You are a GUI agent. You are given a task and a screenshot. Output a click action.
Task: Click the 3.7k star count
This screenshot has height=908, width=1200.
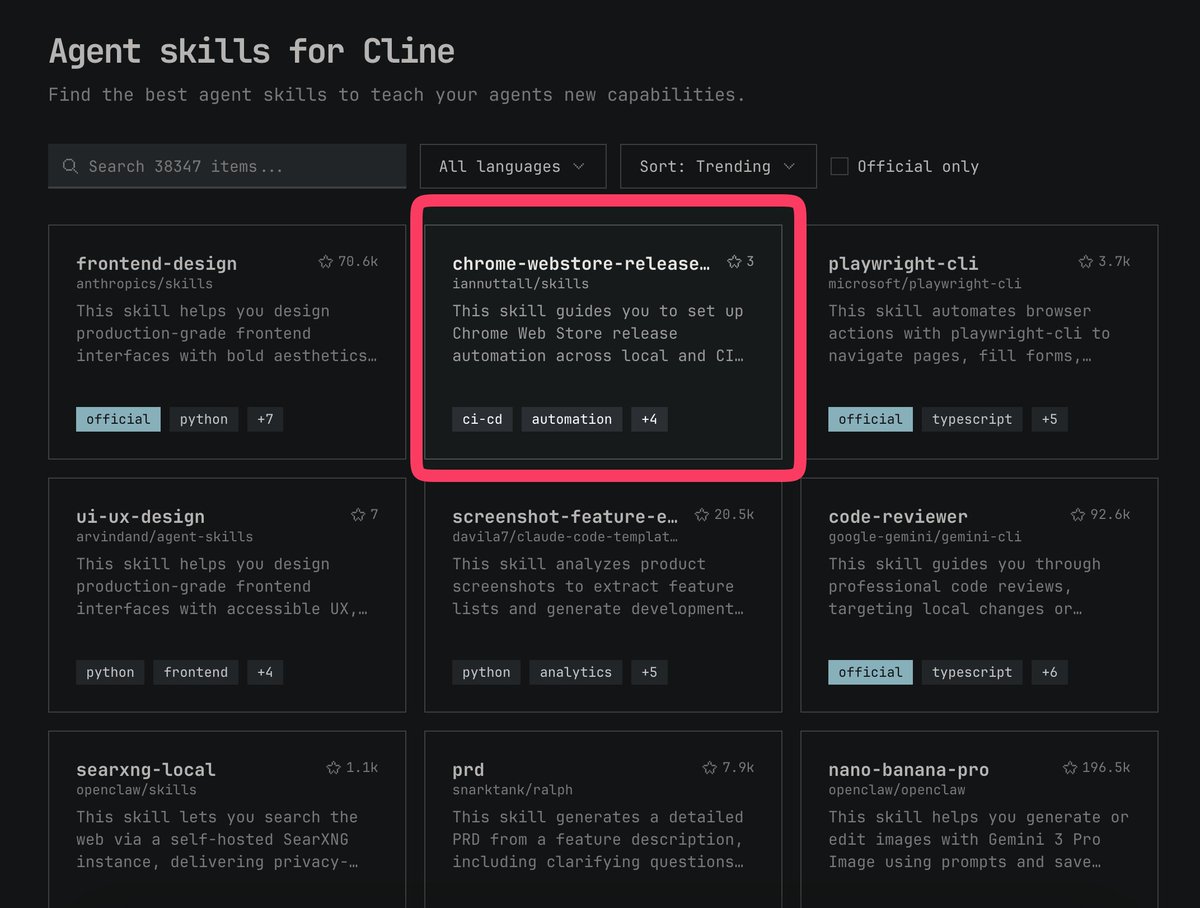[x=1114, y=262]
